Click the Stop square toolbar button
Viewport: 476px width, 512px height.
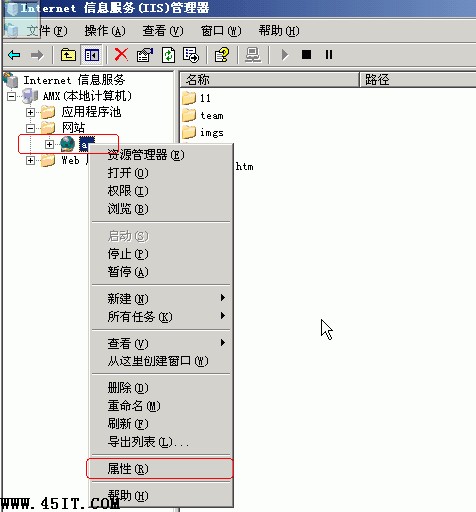point(306,54)
